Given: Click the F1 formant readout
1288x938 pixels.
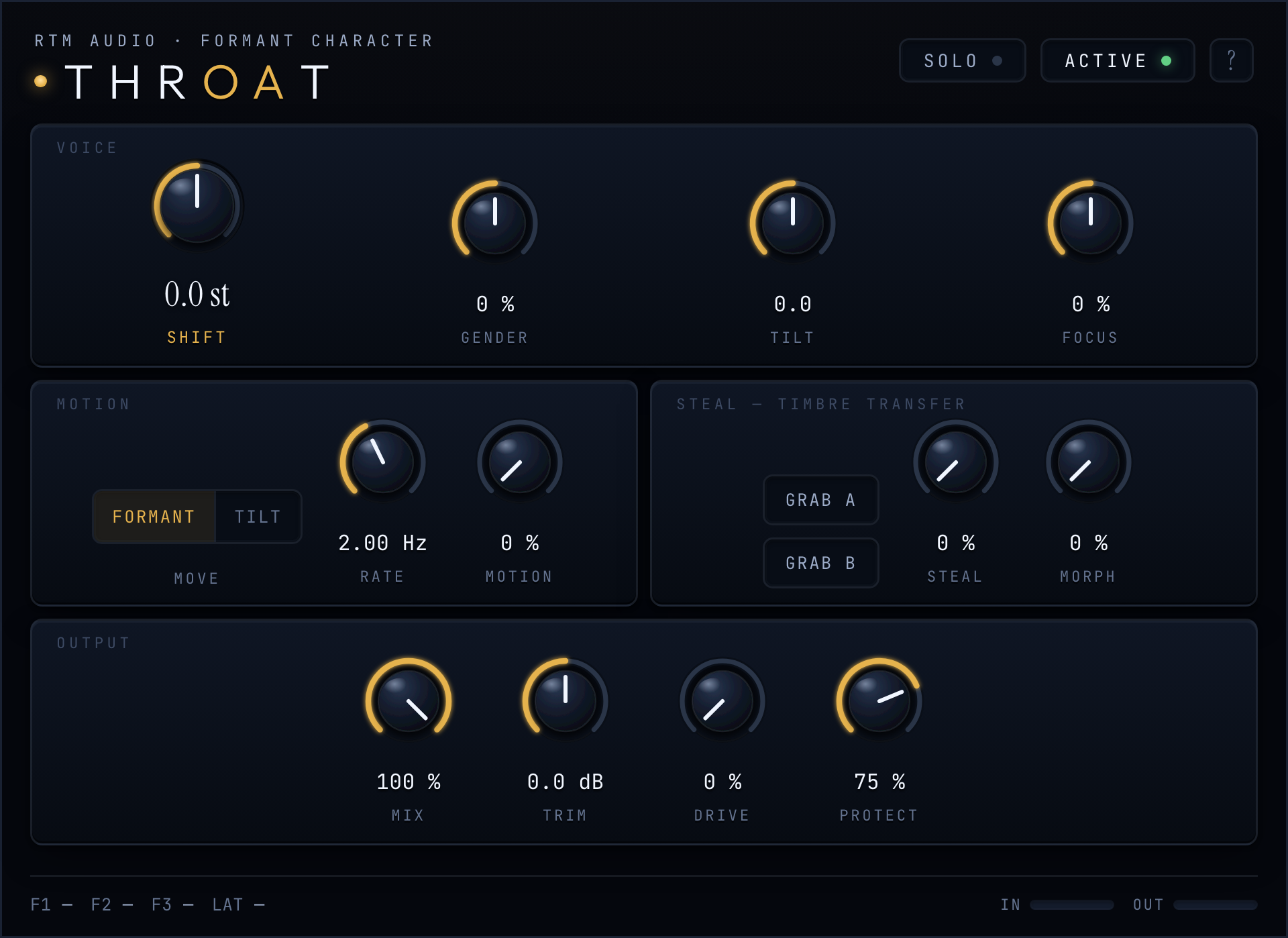Looking at the screenshot, I should click(x=52, y=904).
